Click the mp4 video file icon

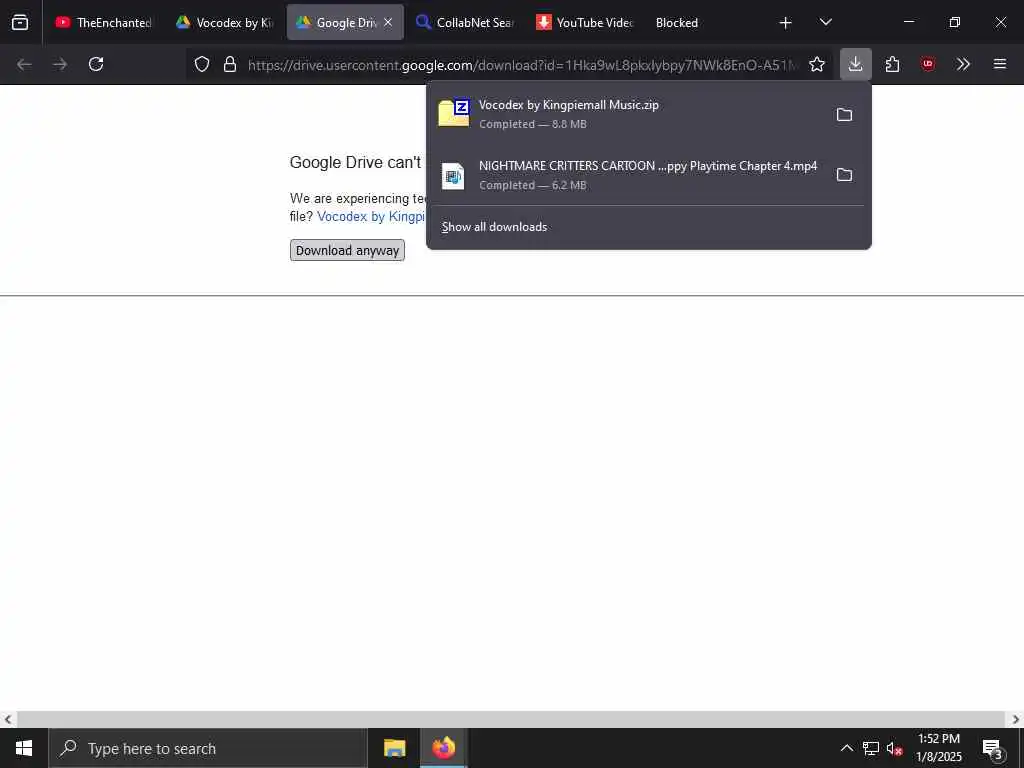click(453, 176)
